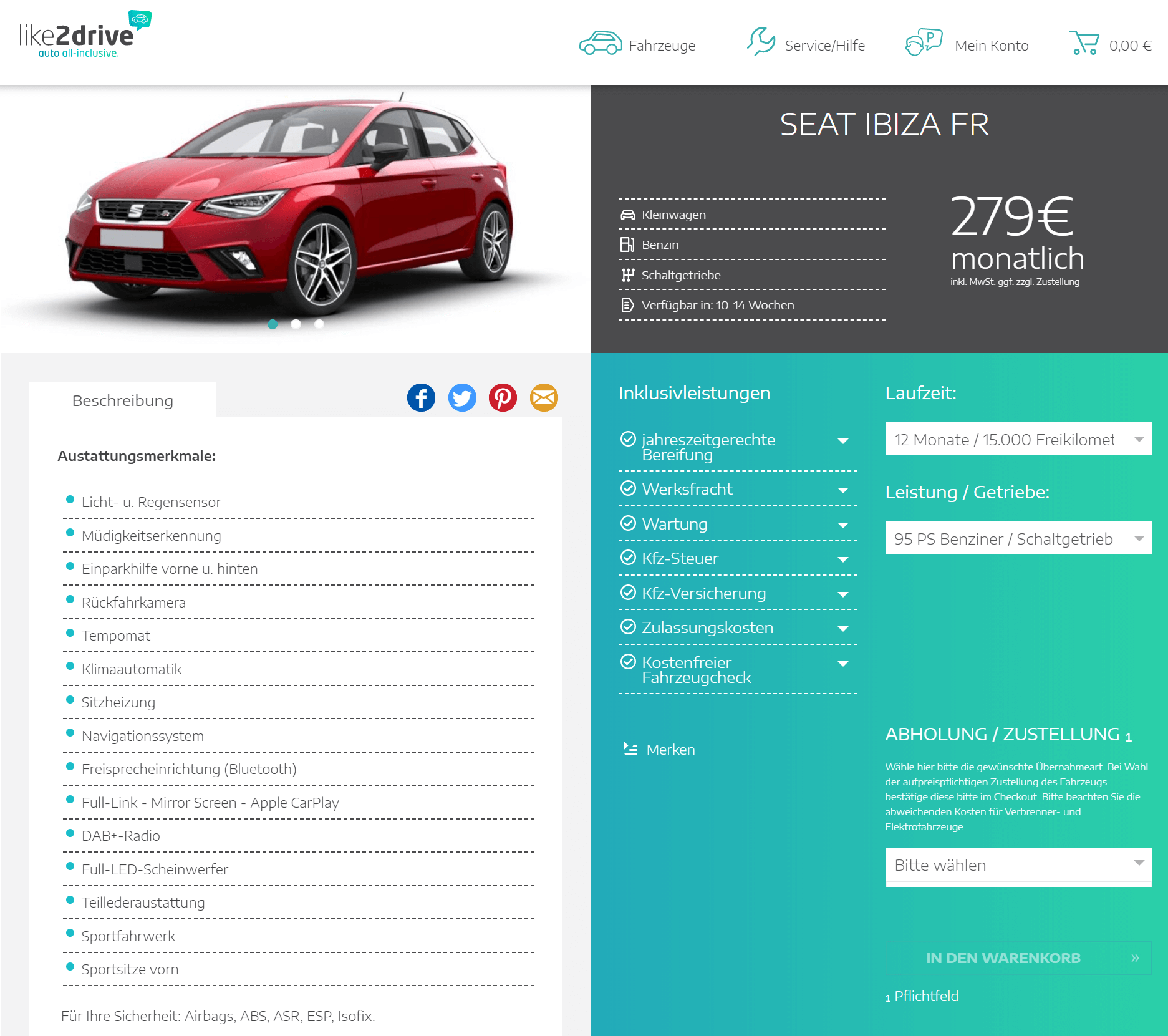
Task: Expand Werksfracht details arrow
Action: [x=843, y=491]
